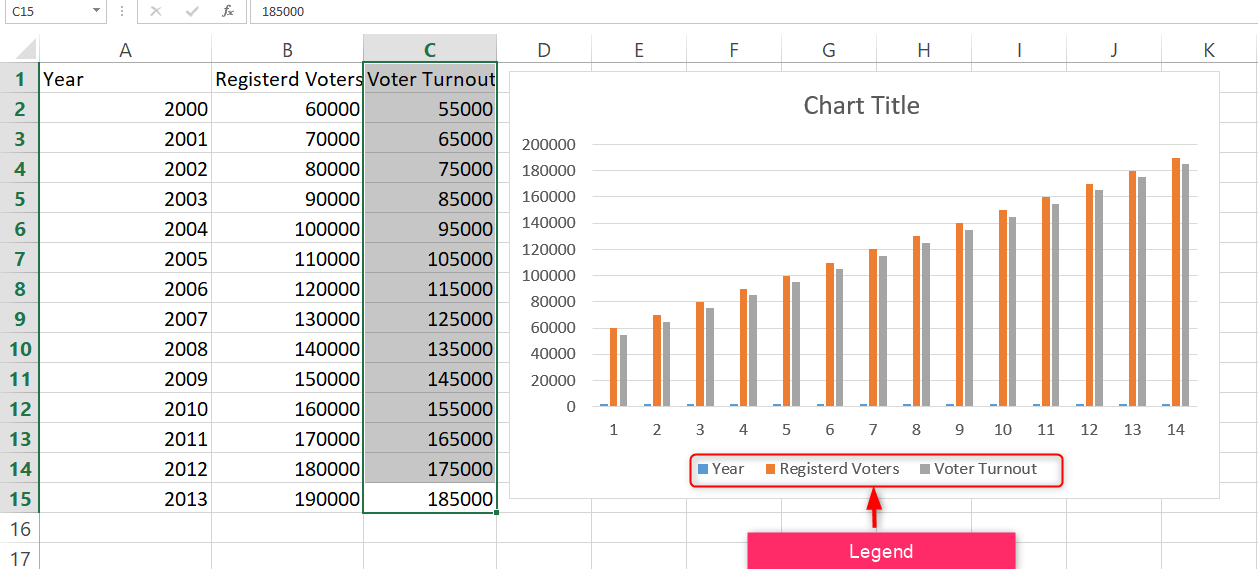This screenshot has height=569, width=1258.
Task: Open the Name Box dropdown arrow
Action: pyautogui.click(x=96, y=11)
